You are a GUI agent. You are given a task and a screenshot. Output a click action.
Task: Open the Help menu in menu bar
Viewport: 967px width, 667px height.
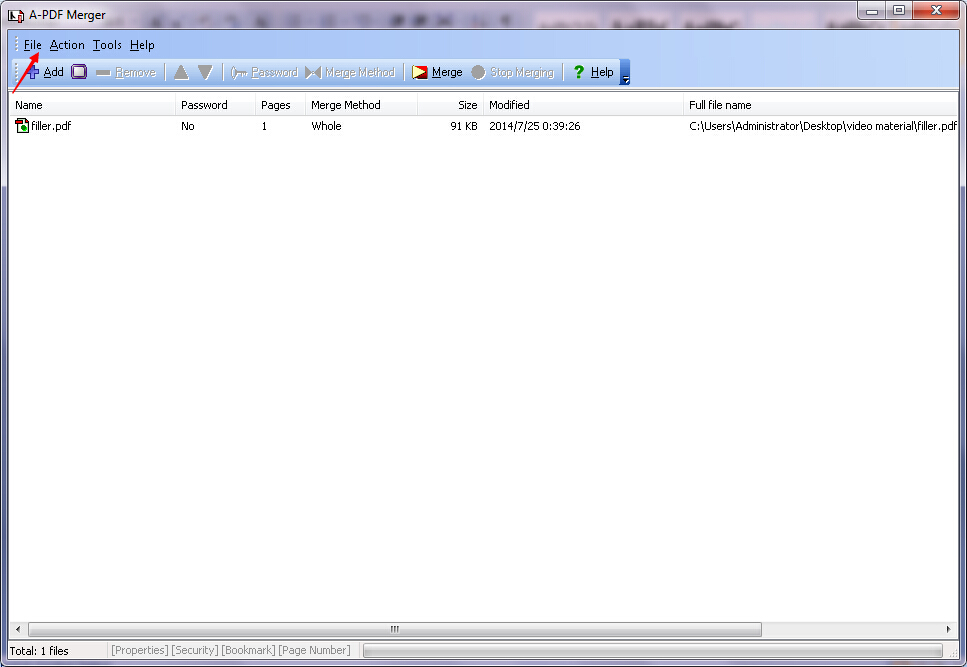[142, 45]
